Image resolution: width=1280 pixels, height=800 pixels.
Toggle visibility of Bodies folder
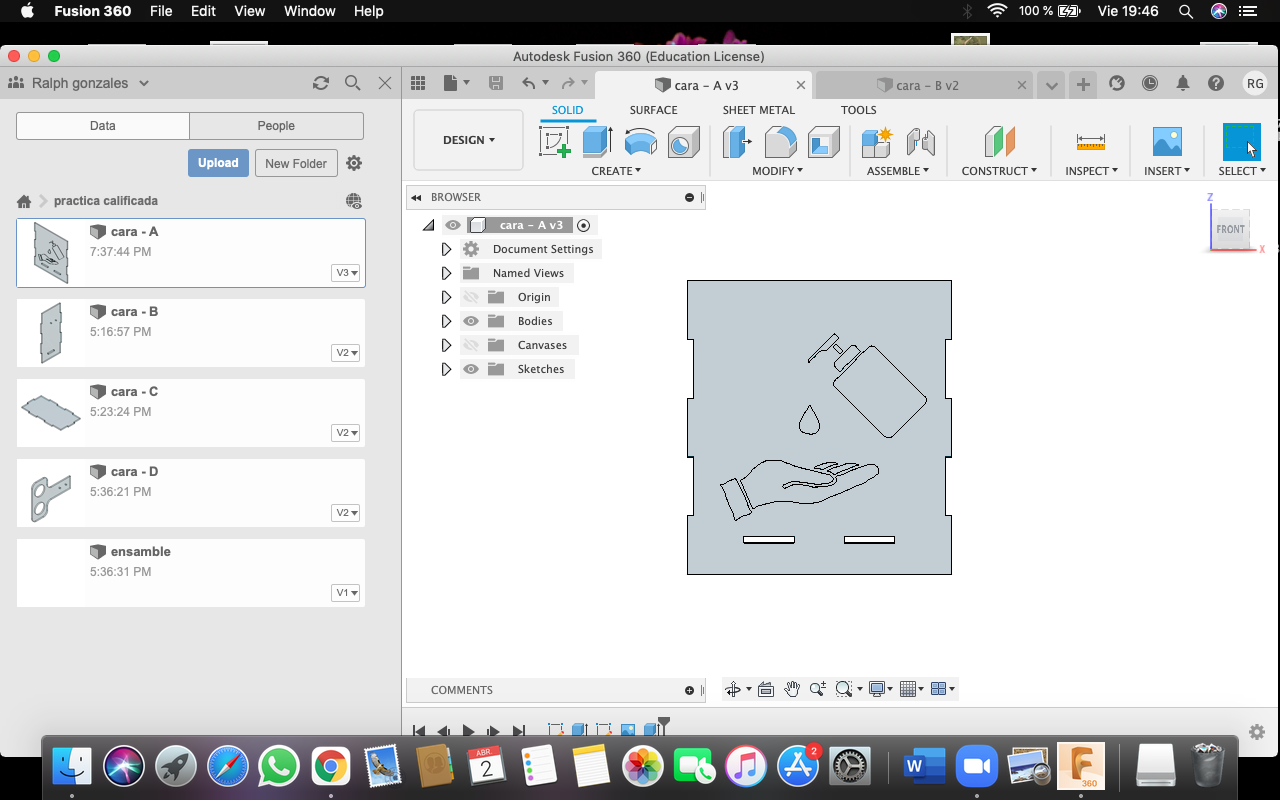pos(471,321)
